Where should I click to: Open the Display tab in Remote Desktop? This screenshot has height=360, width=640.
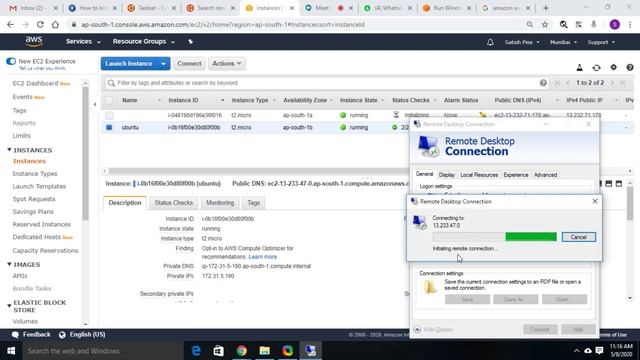447,175
